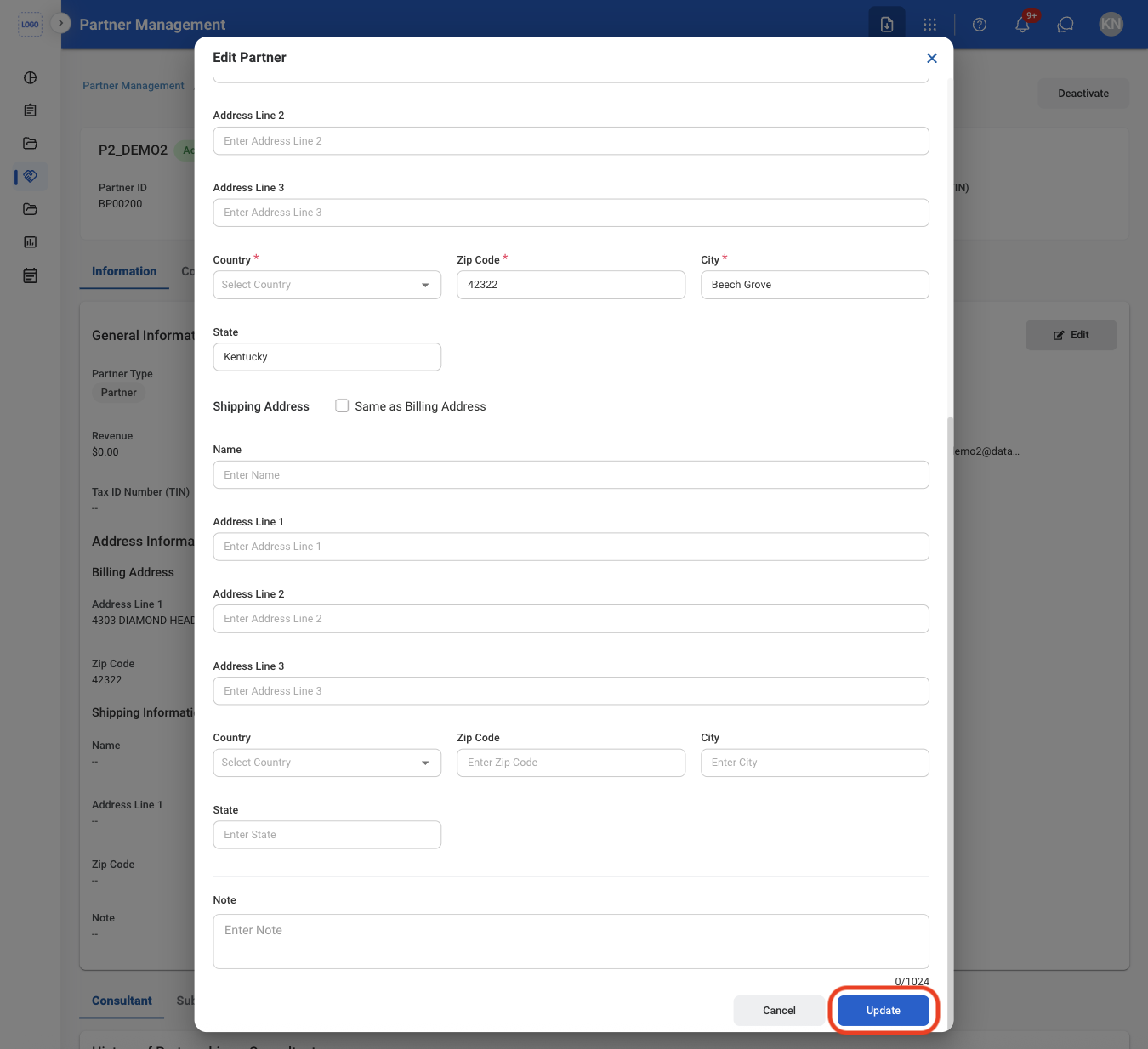Click billing Address Line 3 field
Viewport: 1148px width, 1049px height.
tap(571, 213)
